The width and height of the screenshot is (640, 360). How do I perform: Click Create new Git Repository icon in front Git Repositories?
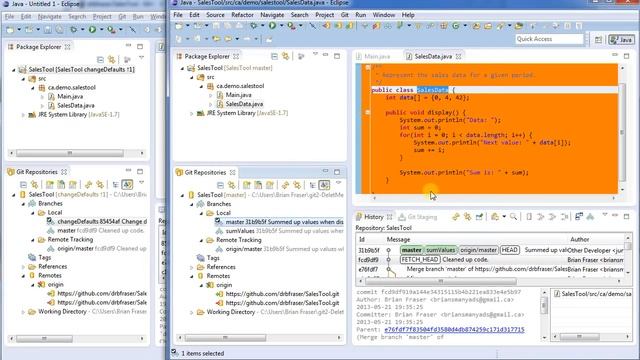tap(270, 185)
